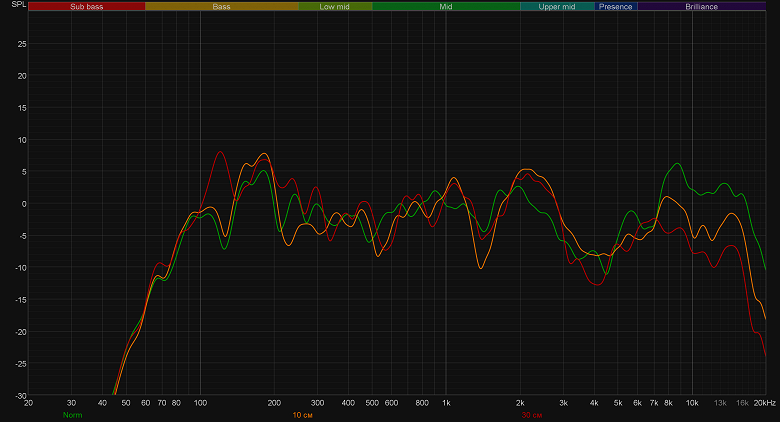Click the 7k frequency axis label
The width and height of the screenshot is (780, 422).
(654, 403)
